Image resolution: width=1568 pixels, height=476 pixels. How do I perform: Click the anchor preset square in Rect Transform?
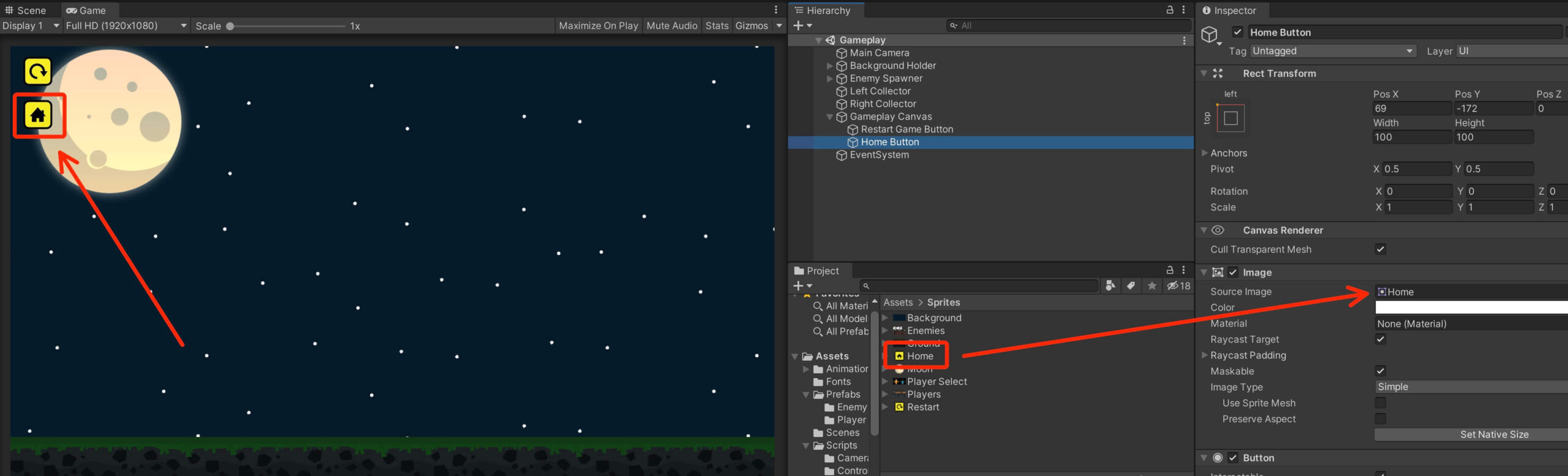pos(1231,118)
